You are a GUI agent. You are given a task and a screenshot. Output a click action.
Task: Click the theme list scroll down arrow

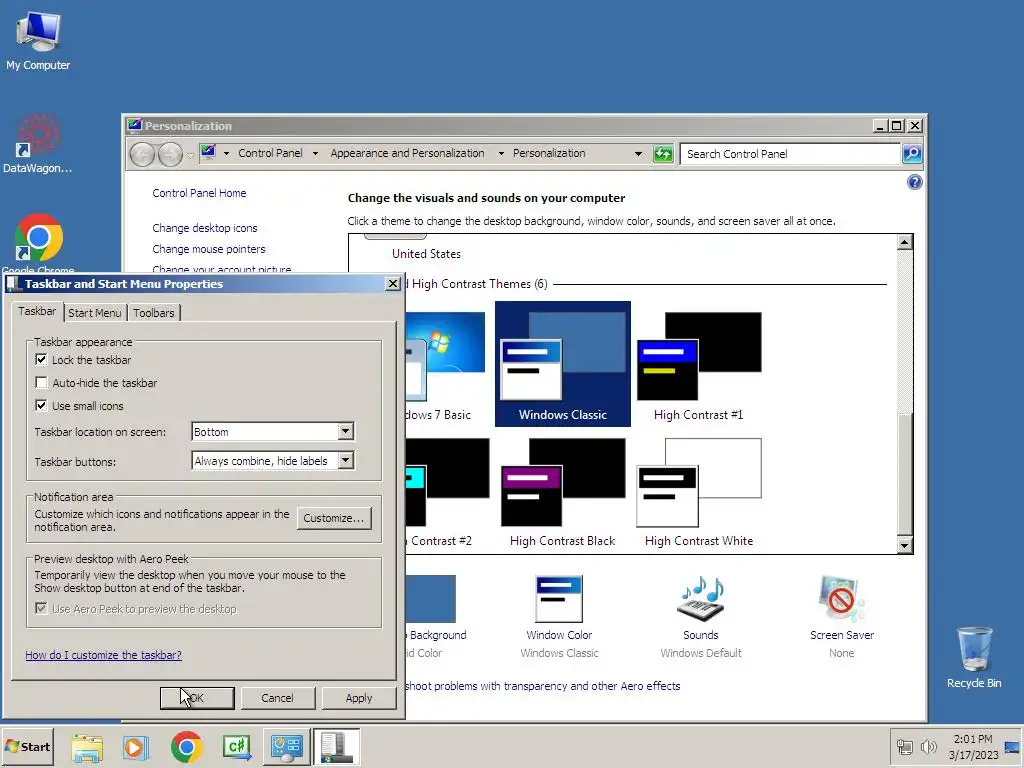click(904, 545)
